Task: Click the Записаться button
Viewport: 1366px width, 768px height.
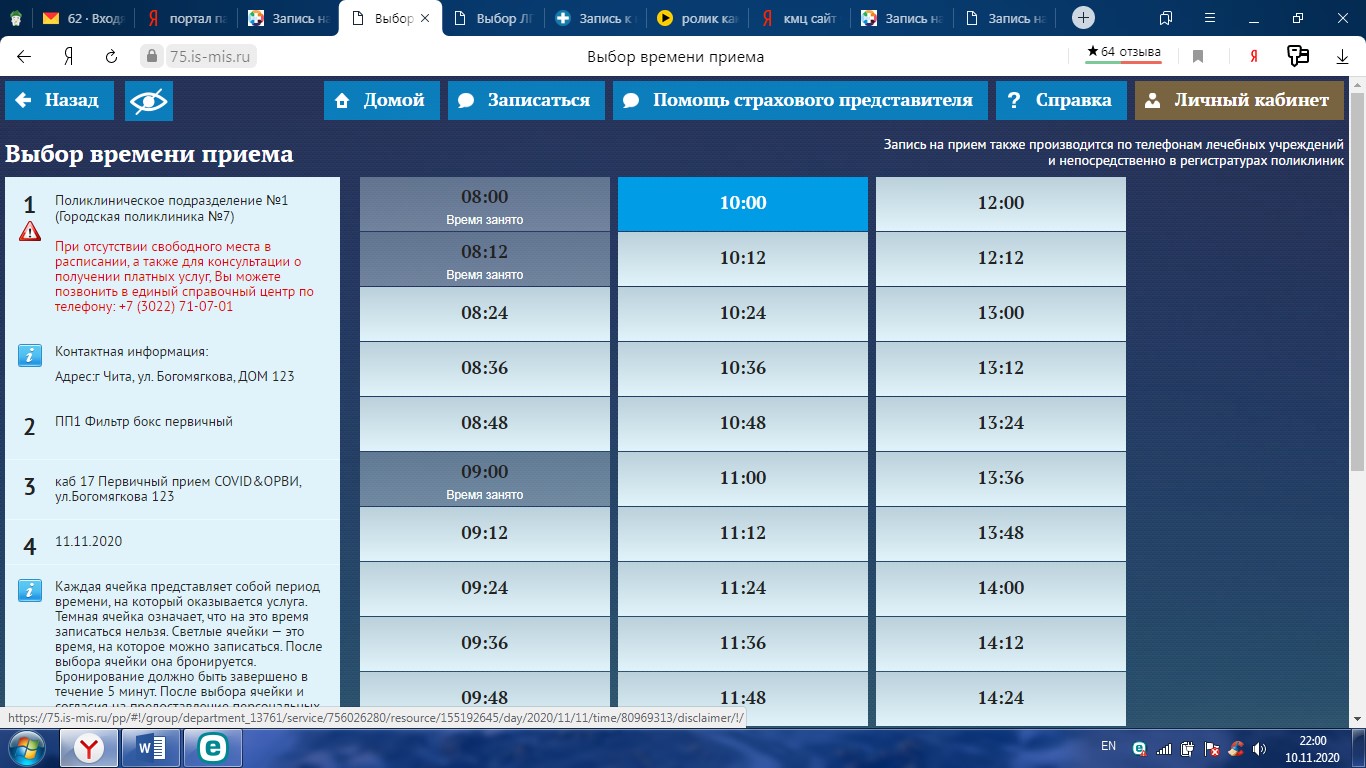Action: [x=526, y=100]
